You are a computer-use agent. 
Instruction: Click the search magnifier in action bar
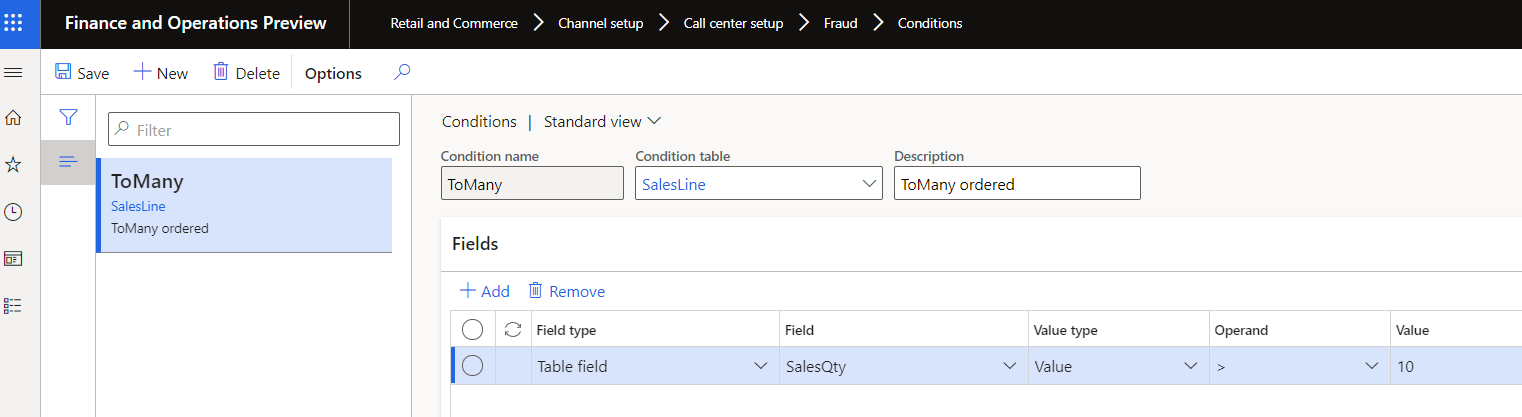click(x=402, y=73)
